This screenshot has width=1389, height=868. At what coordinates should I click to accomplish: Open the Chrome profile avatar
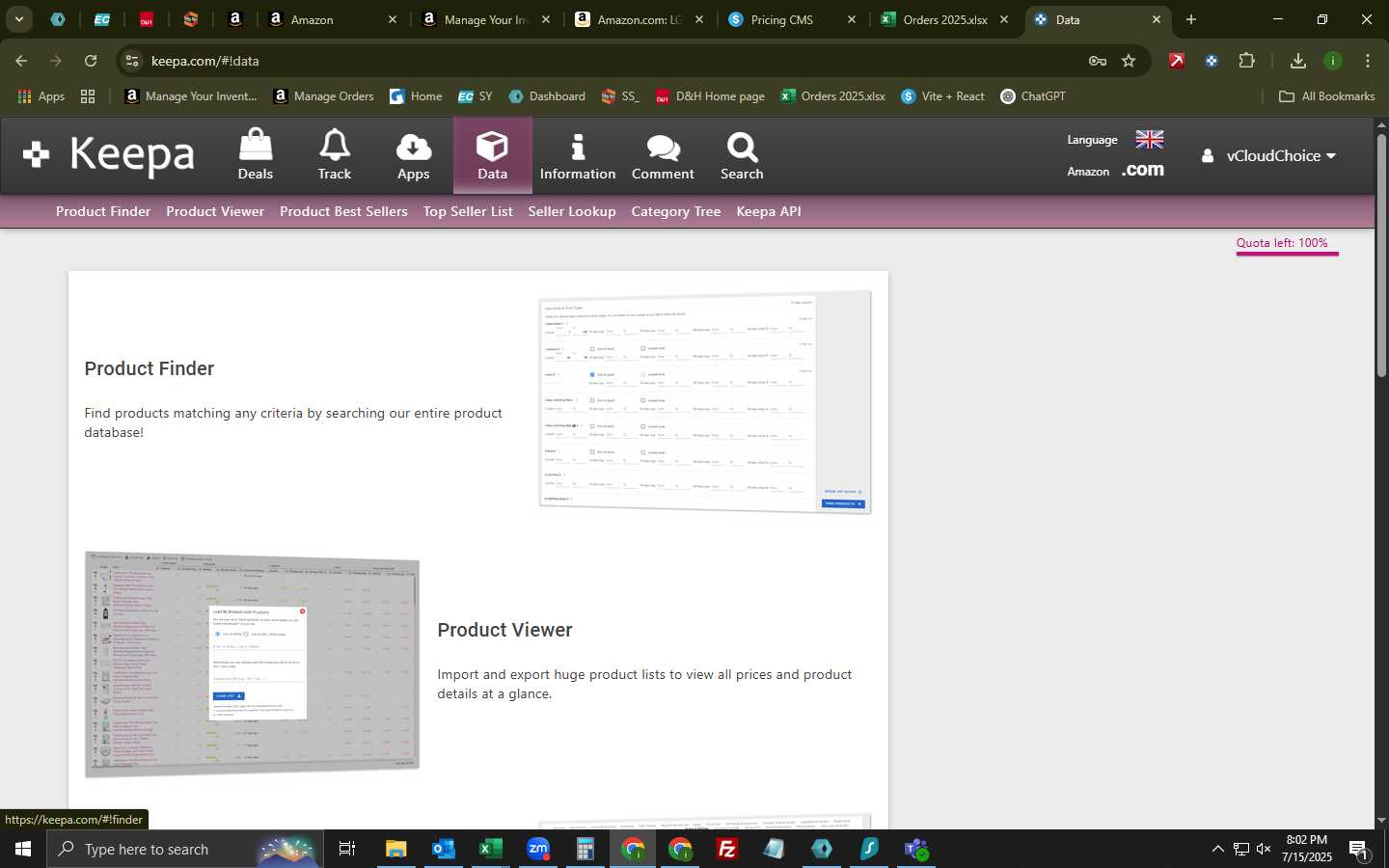(1333, 61)
